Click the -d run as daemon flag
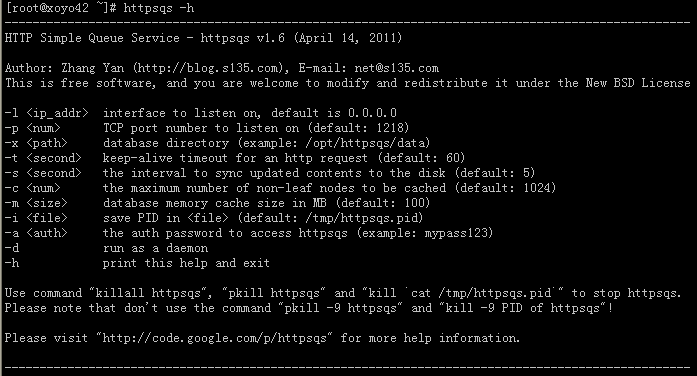Viewport: 697px width, 376px height. point(12,248)
